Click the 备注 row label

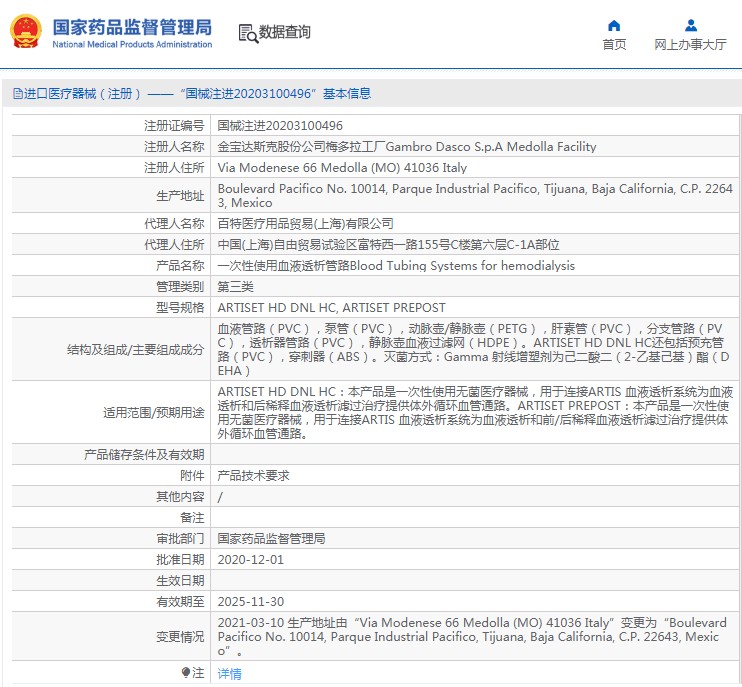(192, 518)
